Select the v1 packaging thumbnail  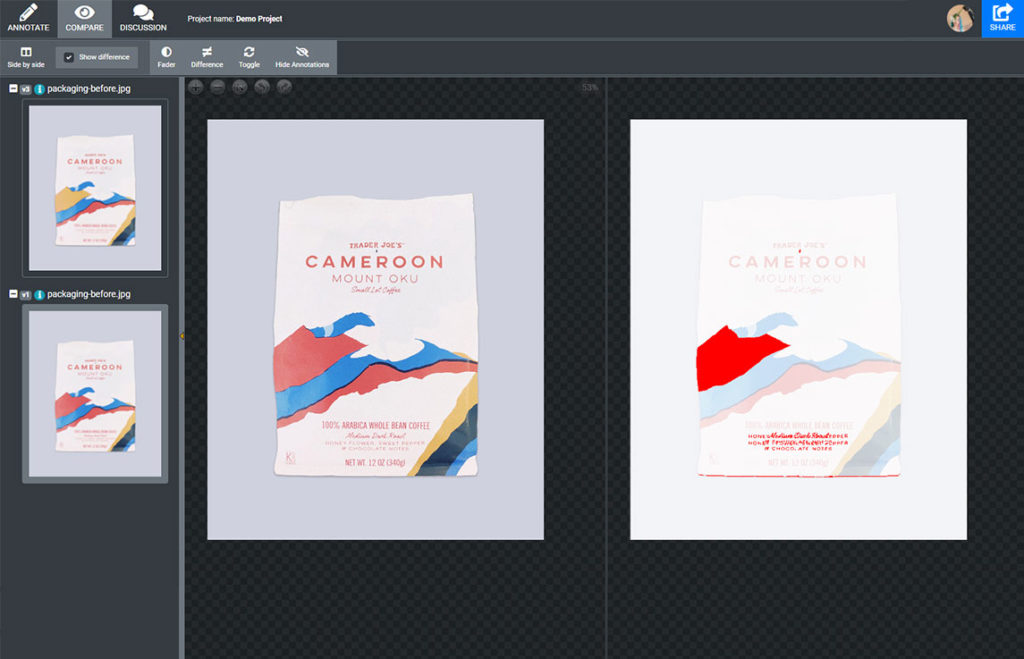point(95,394)
